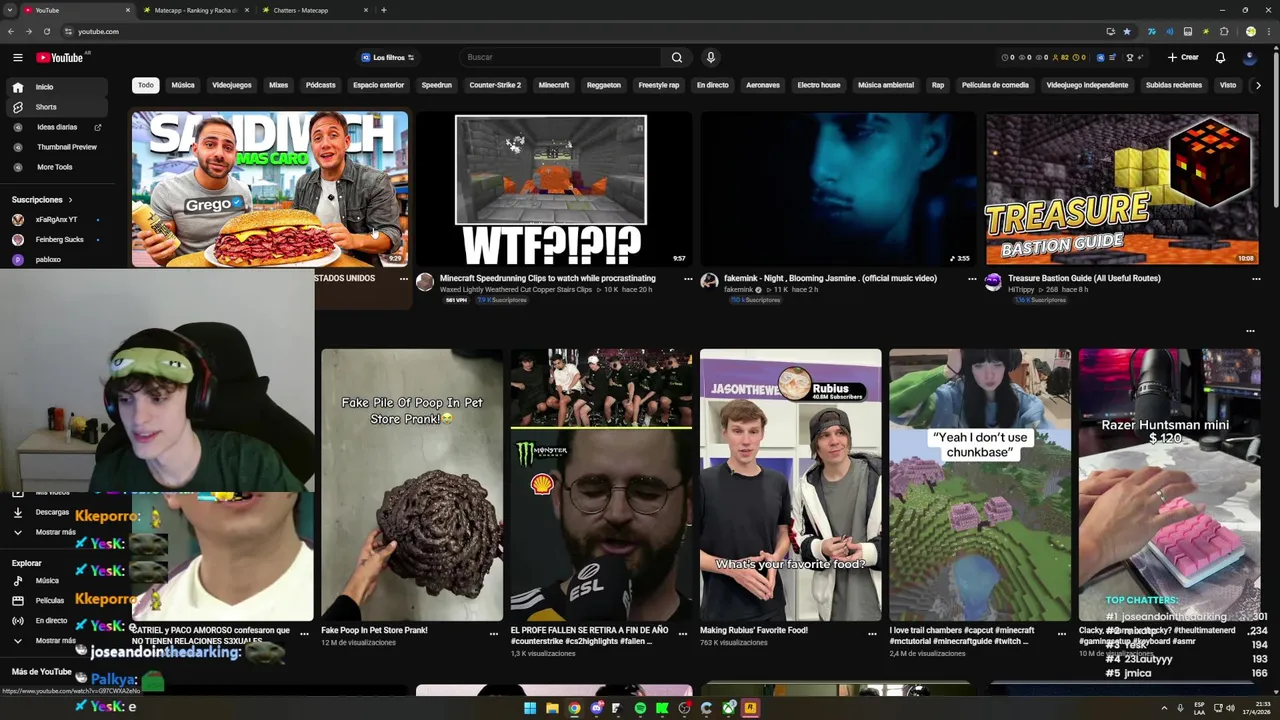
Task: Open Thumbnail Preview sidebar entry
Action: (56, 147)
